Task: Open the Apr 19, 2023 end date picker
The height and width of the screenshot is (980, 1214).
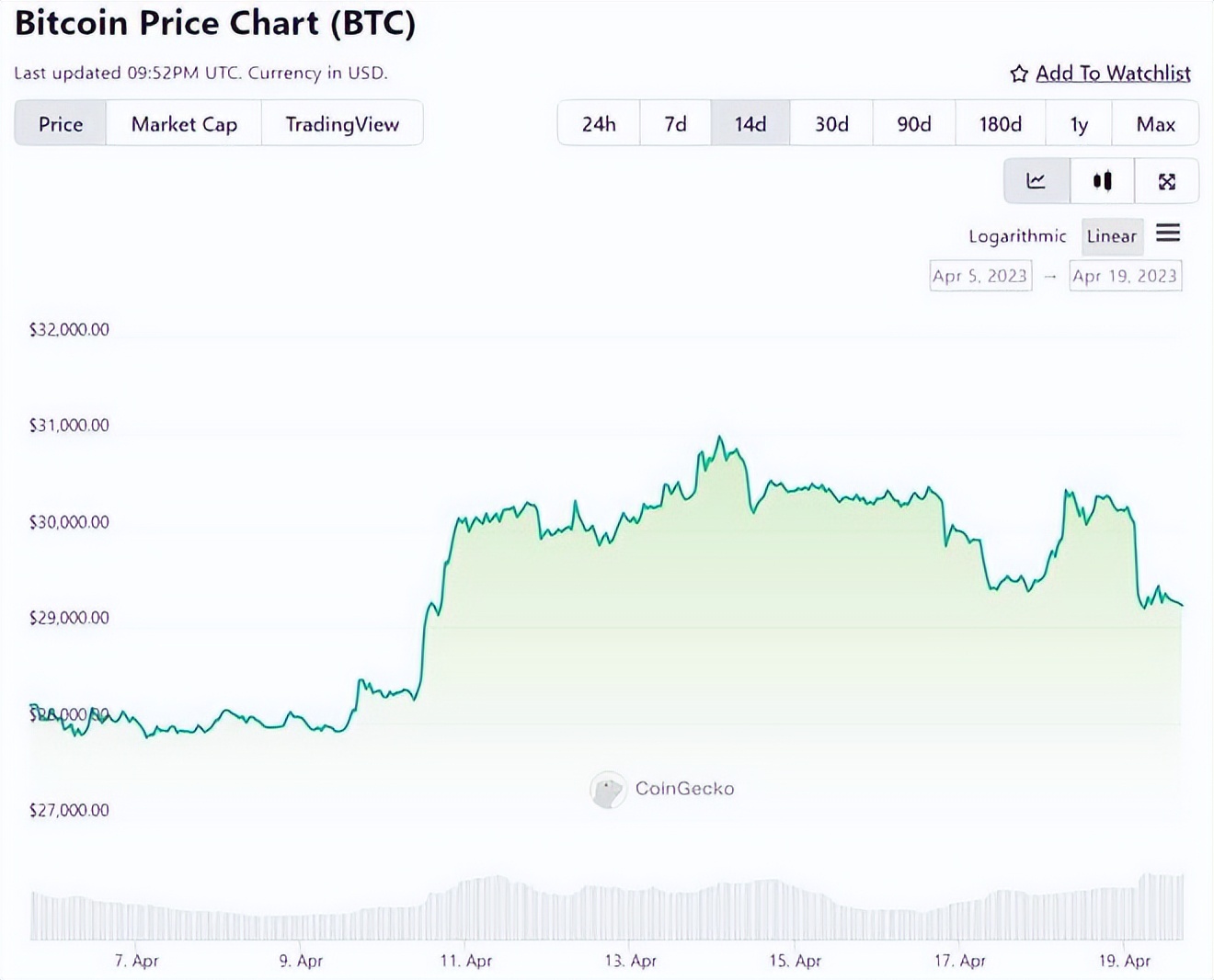Action: [1125, 275]
